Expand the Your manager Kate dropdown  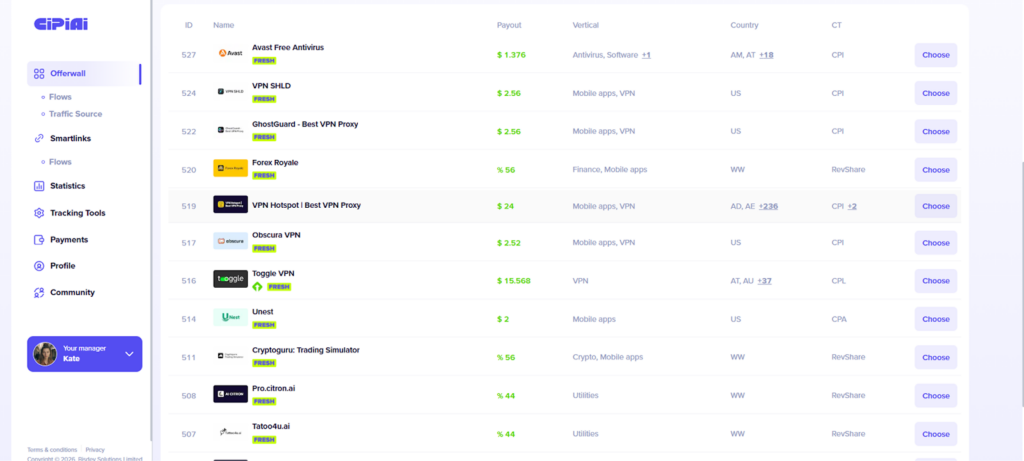pyautogui.click(x=129, y=354)
